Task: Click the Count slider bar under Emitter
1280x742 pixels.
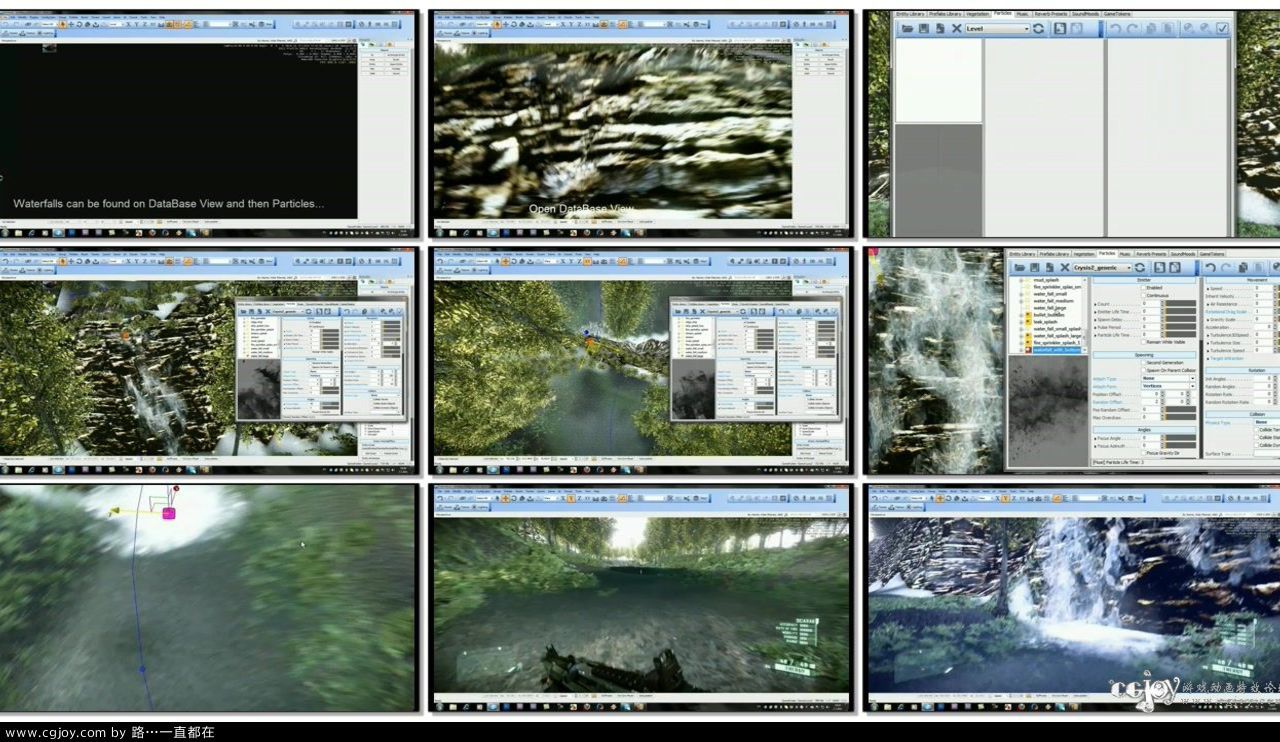Action: pos(1181,304)
